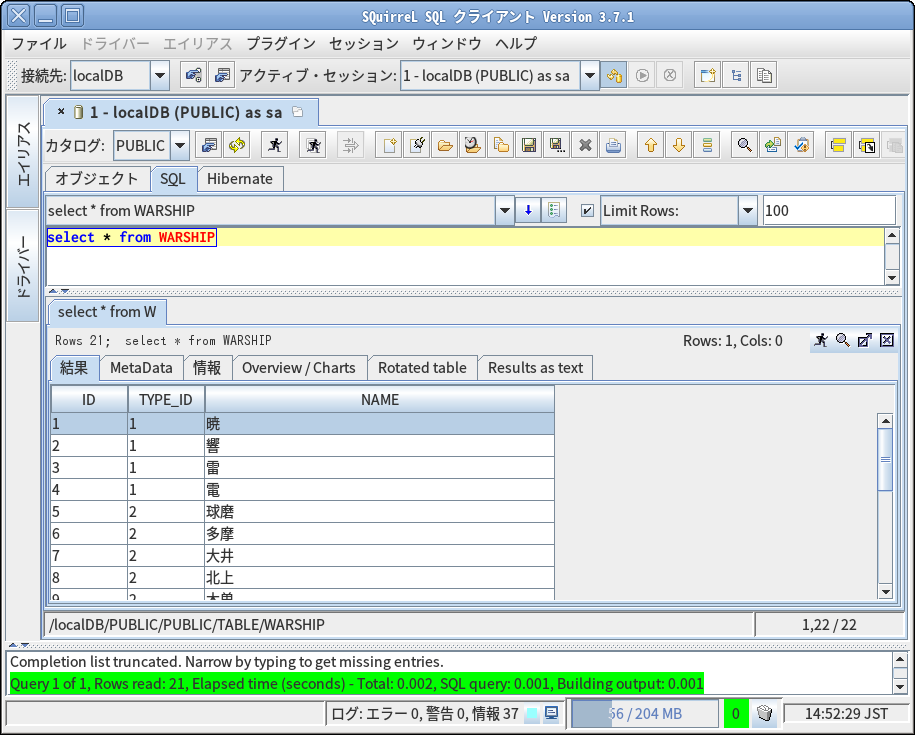Click the save-as floppy icon with dots
Viewport: 915px width, 735px height.
(x=557, y=145)
